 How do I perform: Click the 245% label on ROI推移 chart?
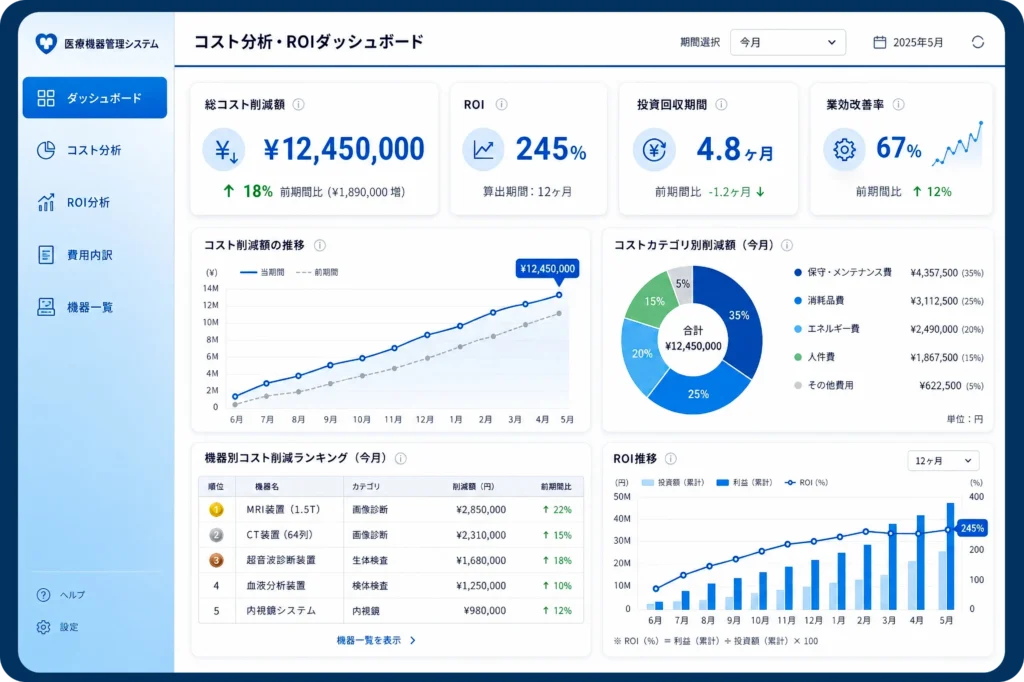click(972, 528)
